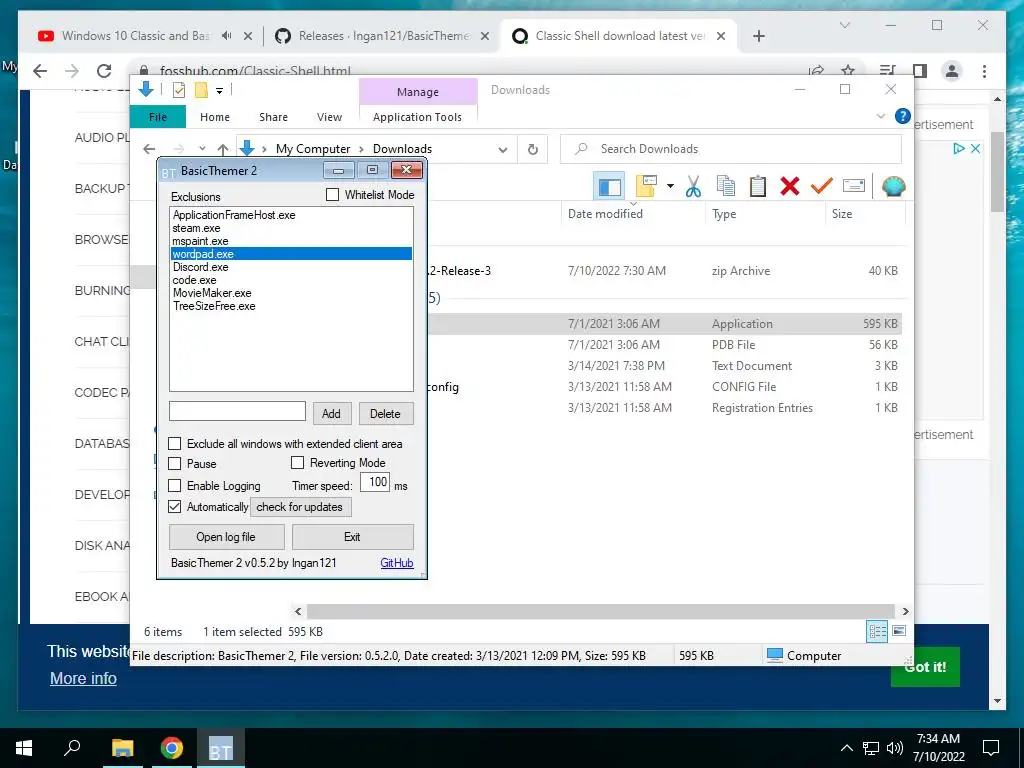
Task: Toggle the Pause checkbox
Action: (x=174, y=463)
